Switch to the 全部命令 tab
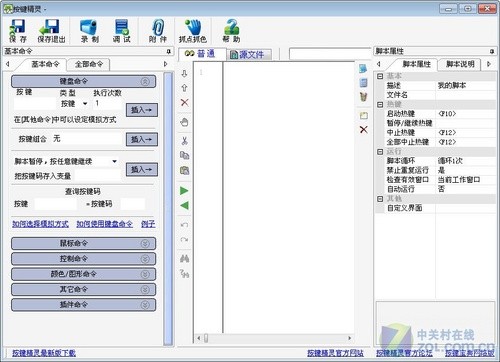This screenshot has width=500, height=362. (x=89, y=64)
